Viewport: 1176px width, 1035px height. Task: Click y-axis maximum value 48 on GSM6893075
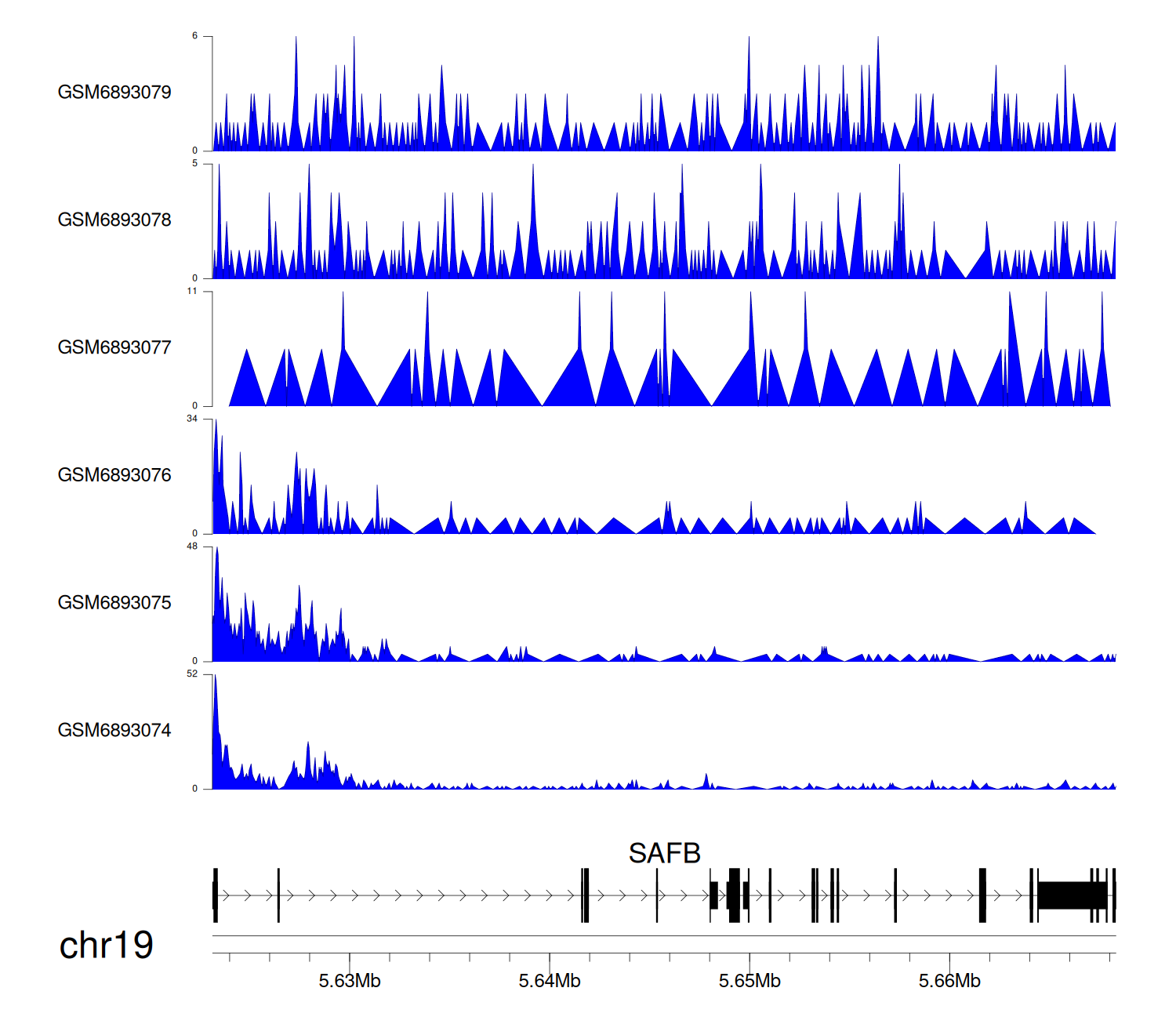192,547
